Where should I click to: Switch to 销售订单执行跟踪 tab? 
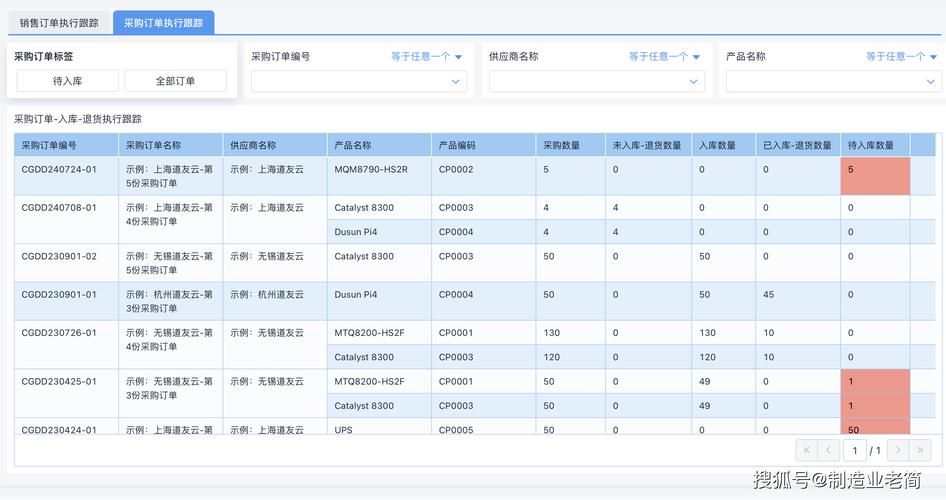pos(59,22)
